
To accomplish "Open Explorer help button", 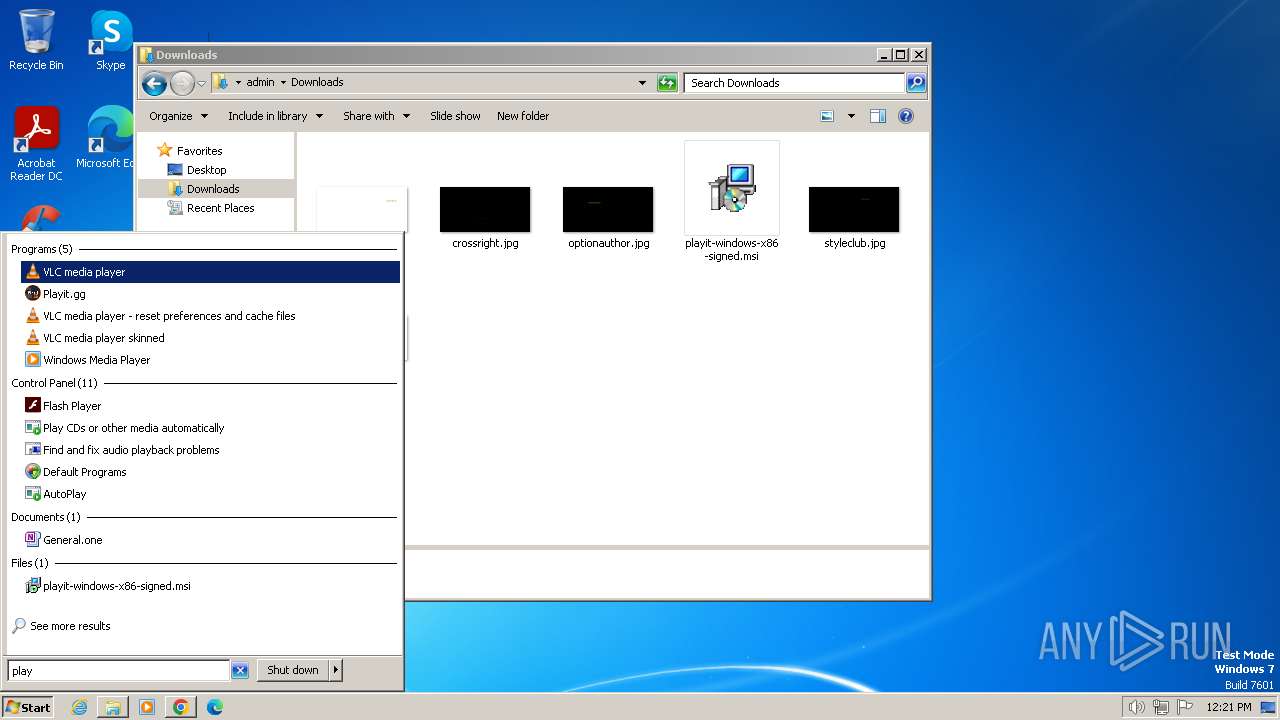I will tap(906, 116).
